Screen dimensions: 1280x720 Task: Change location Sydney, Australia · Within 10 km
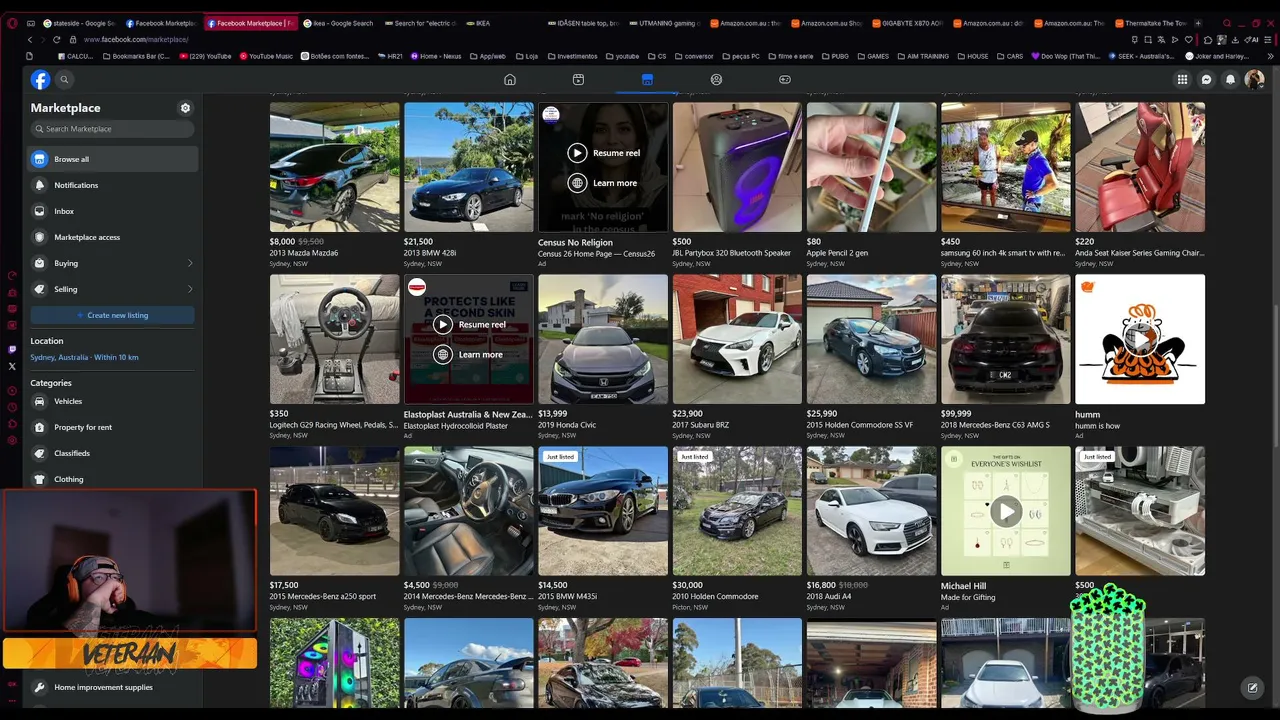[x=84, y=357]
